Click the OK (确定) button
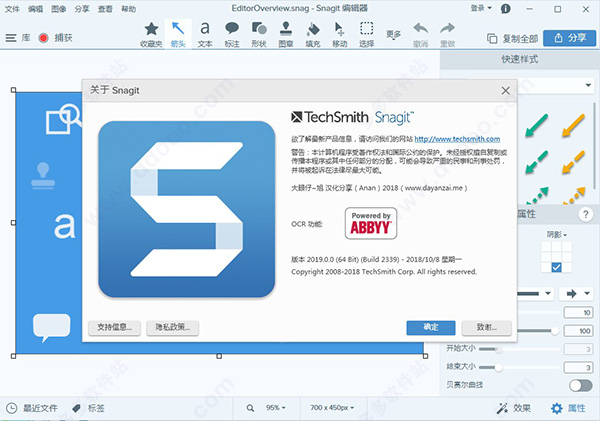Image resolution: width=600 pixels, height=421 pixels. pyautogui.click(x=431, y=328)
